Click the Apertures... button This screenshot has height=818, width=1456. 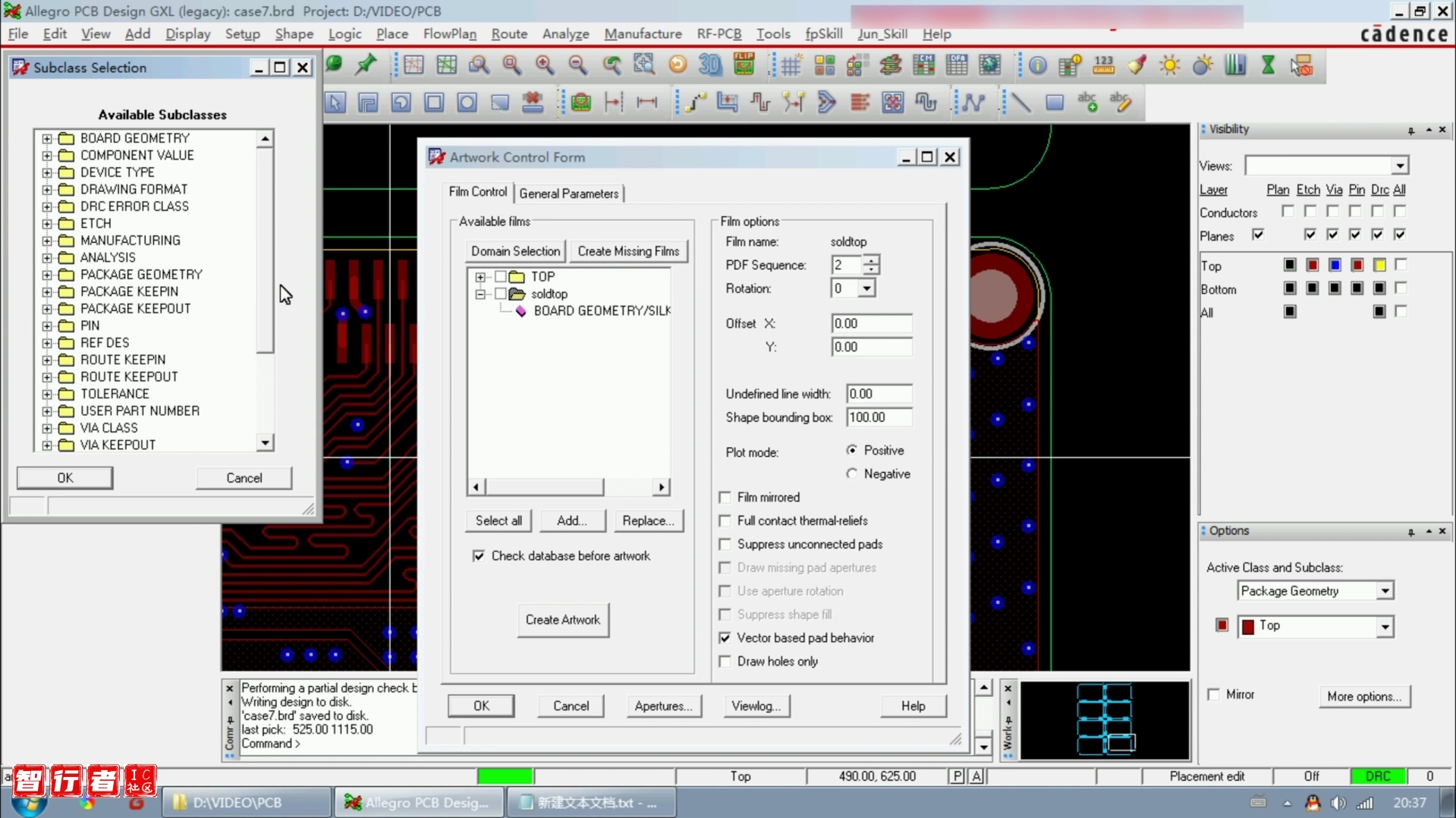click(663, 706)
